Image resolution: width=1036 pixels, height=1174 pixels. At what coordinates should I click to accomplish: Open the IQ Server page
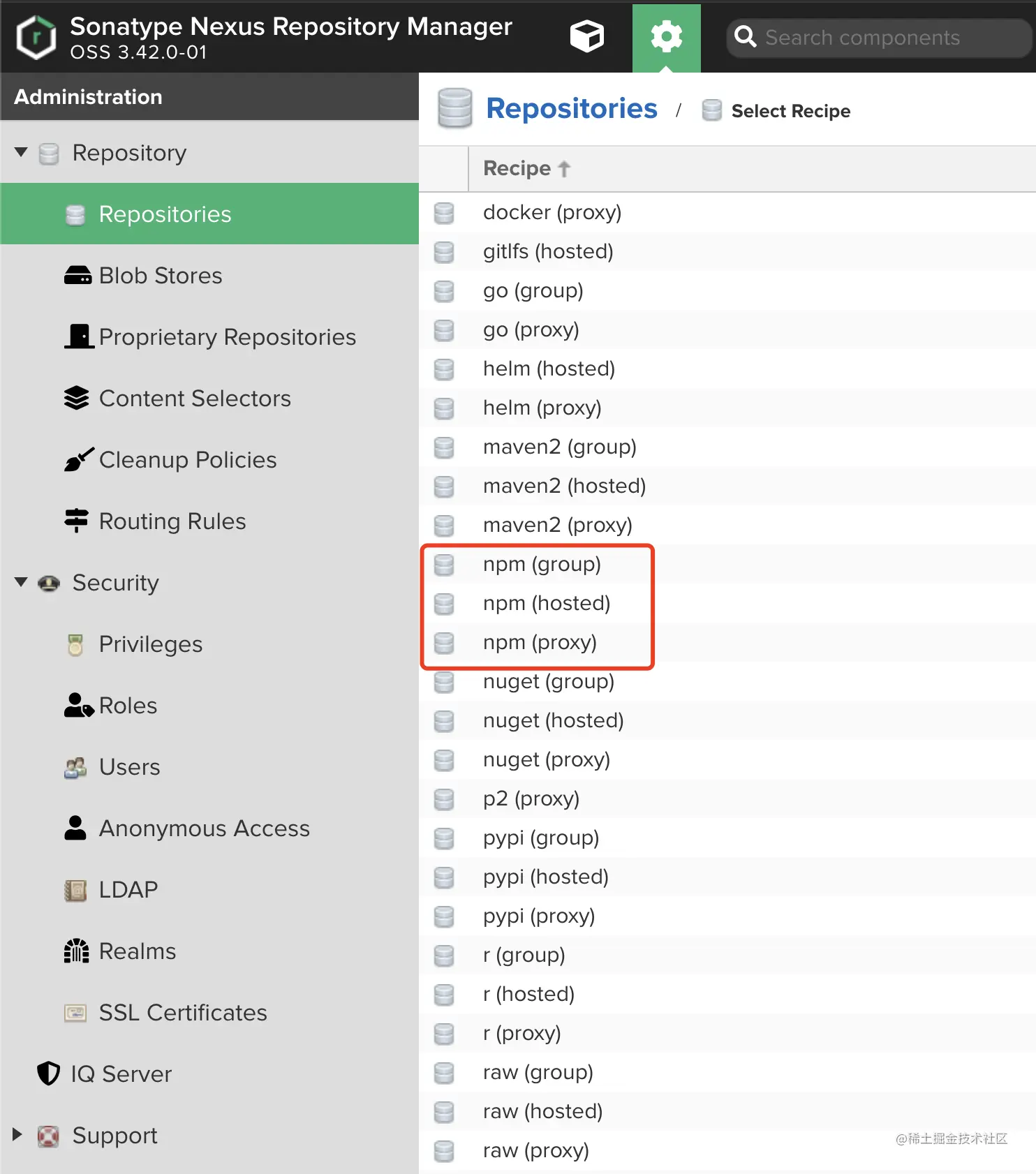coord(121,1074)
